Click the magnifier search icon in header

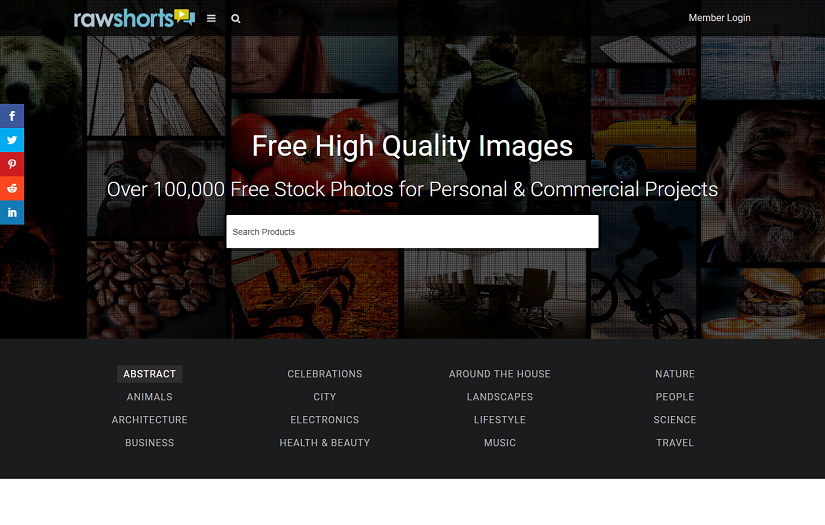coord(236,18)
